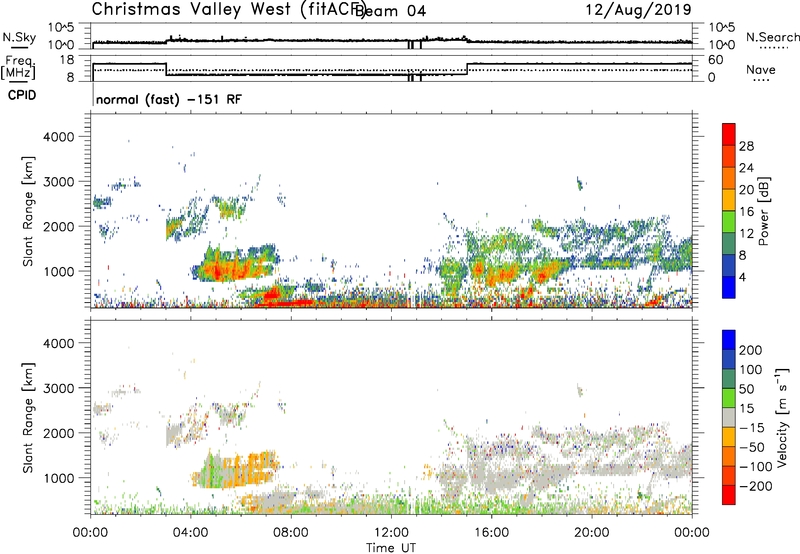Click the 16:00 time axis label
800x554 pixels.
coord(491,533)
